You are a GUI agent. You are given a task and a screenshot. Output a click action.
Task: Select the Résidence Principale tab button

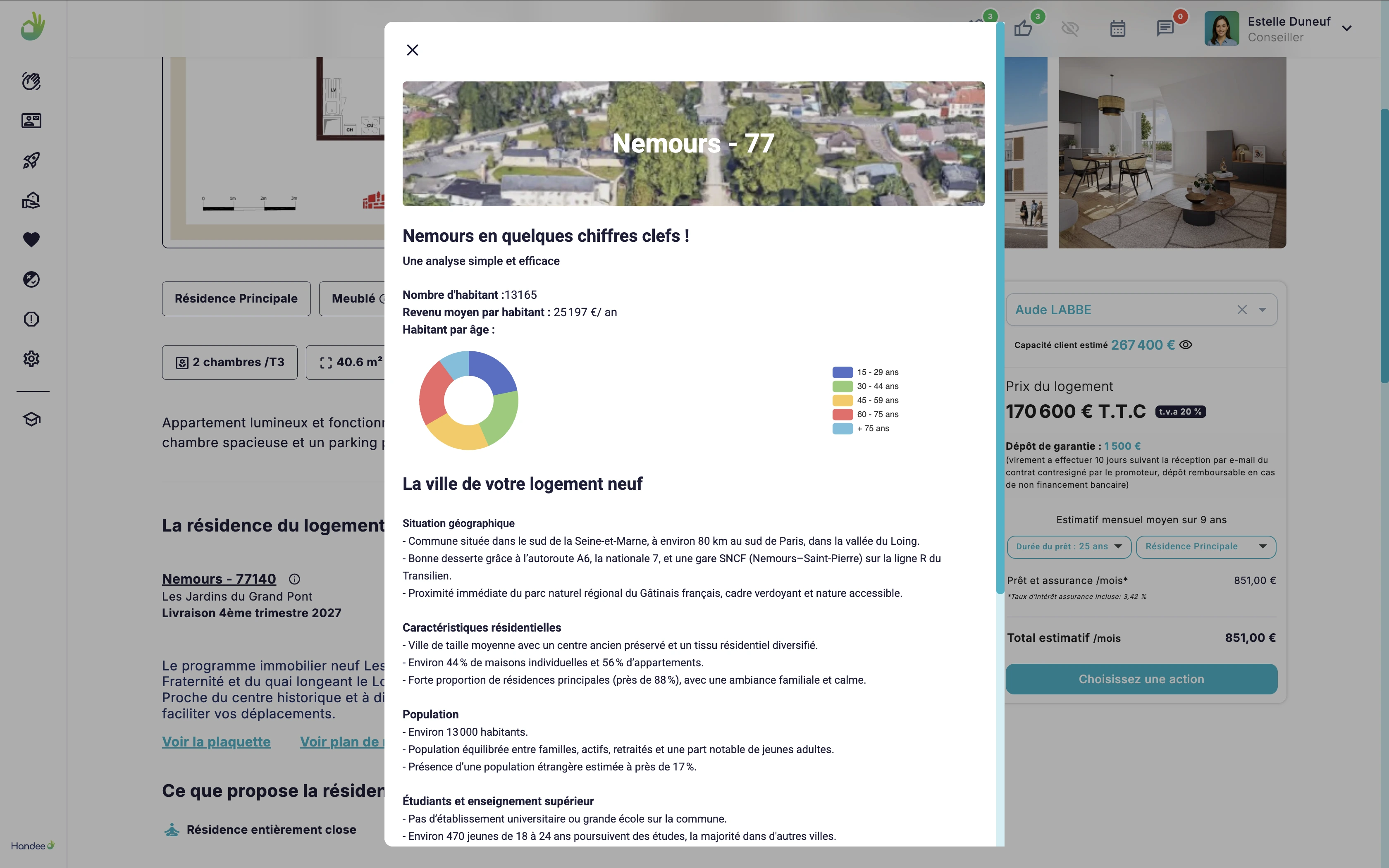click(x=236, y=298)
